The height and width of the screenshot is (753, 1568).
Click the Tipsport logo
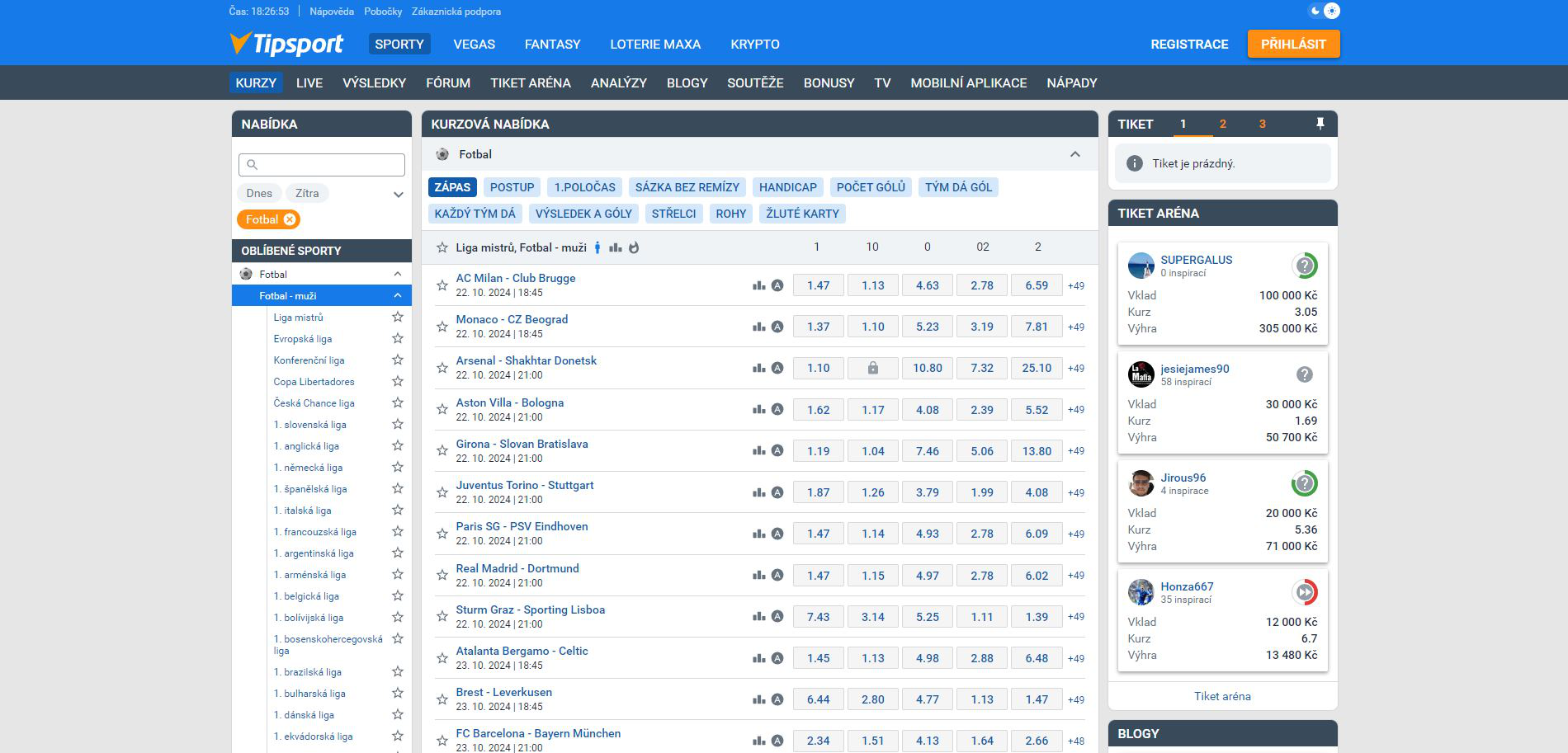click(286, 44)
